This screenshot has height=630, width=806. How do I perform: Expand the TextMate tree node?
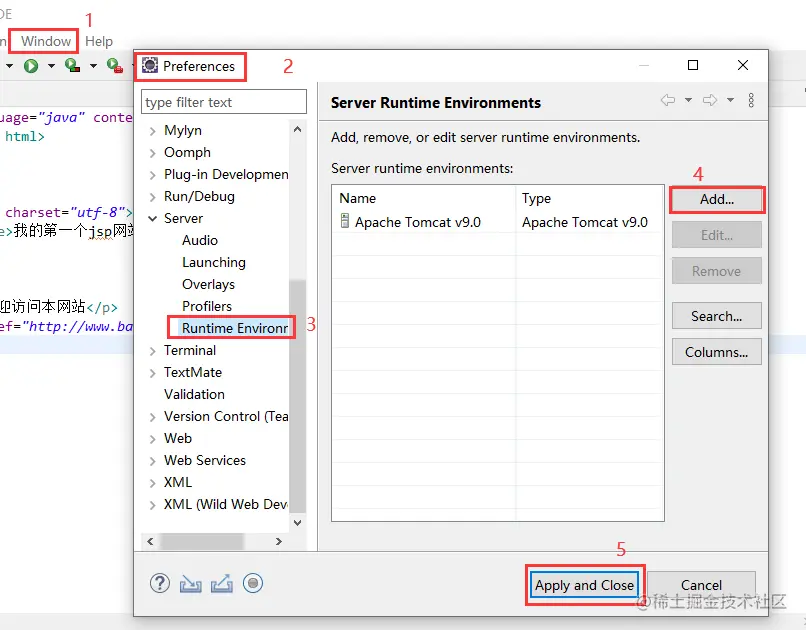coord(152,374)
